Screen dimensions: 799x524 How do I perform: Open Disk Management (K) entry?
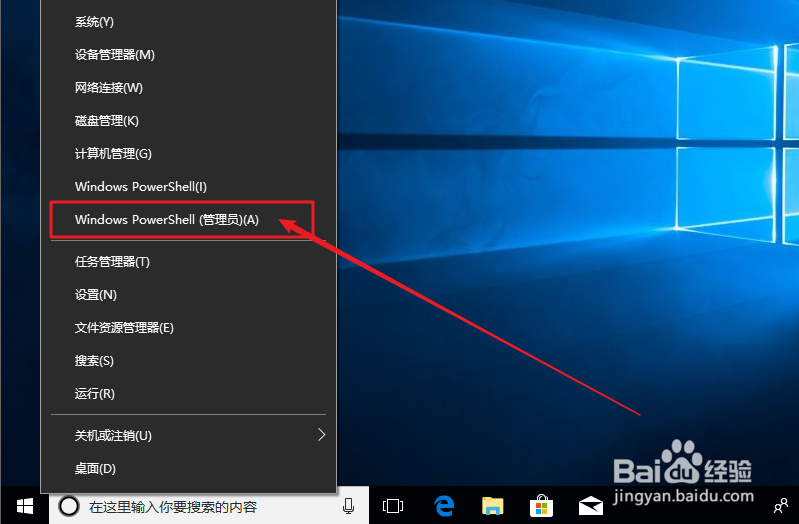[x=189, y=121]
